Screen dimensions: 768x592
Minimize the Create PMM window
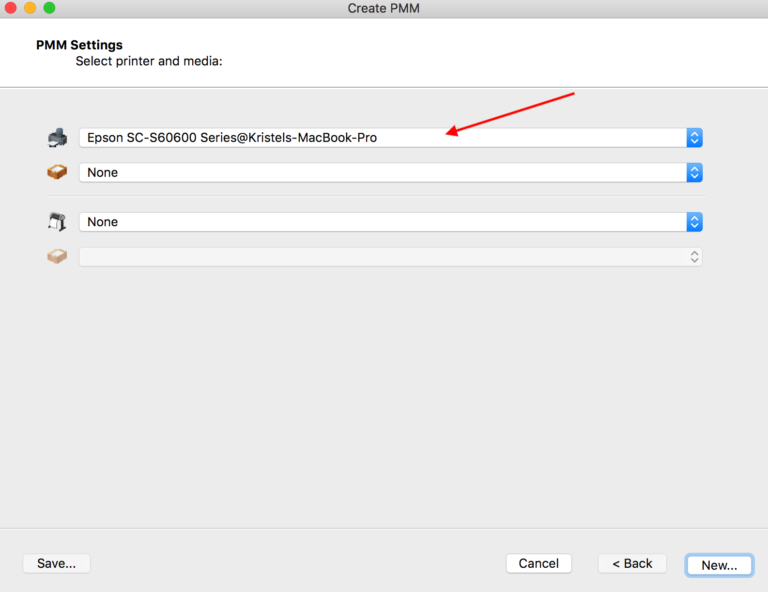30,8
